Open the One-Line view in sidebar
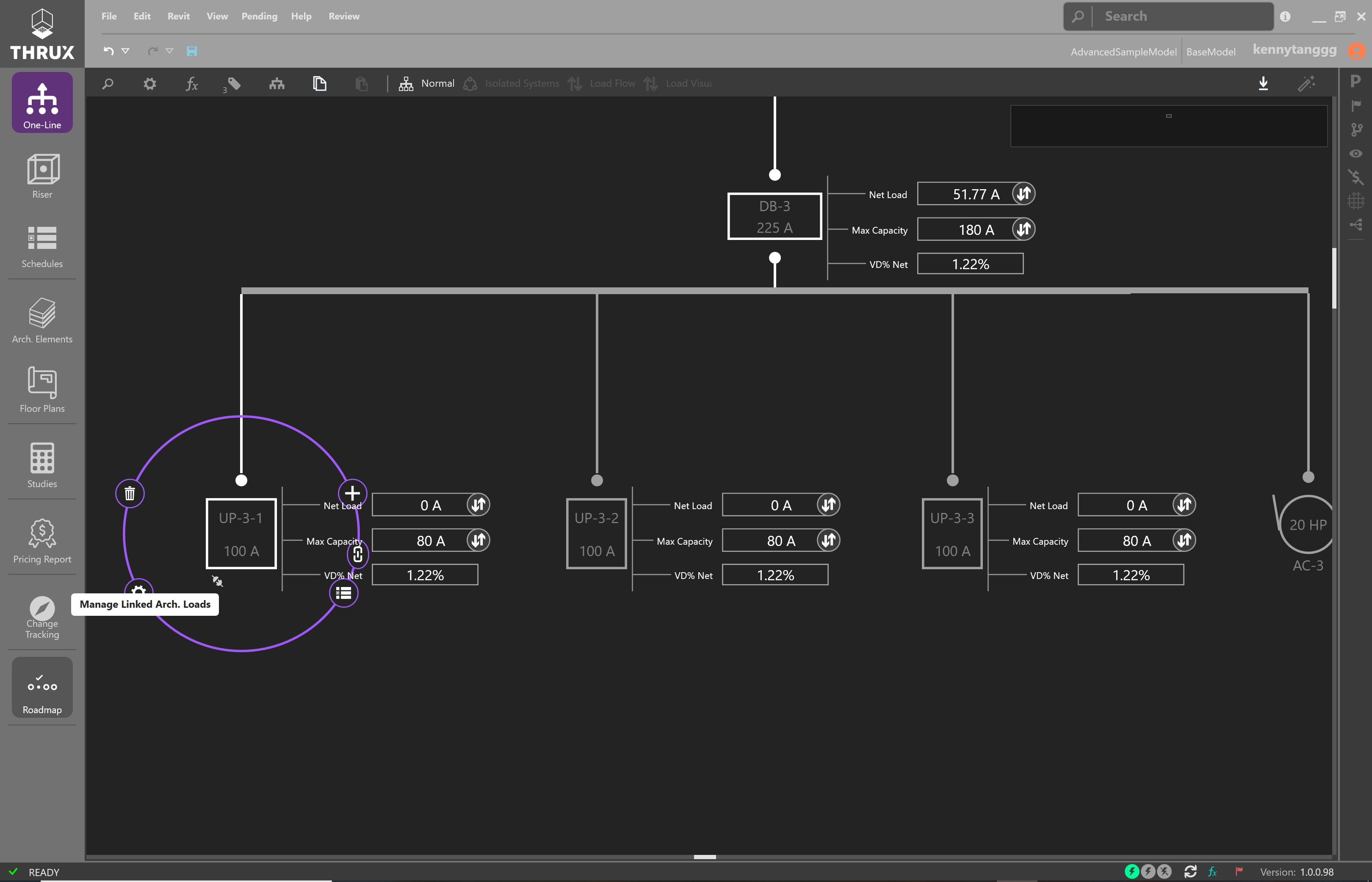This screenshot has width=1372, height=882. point(42,102)
